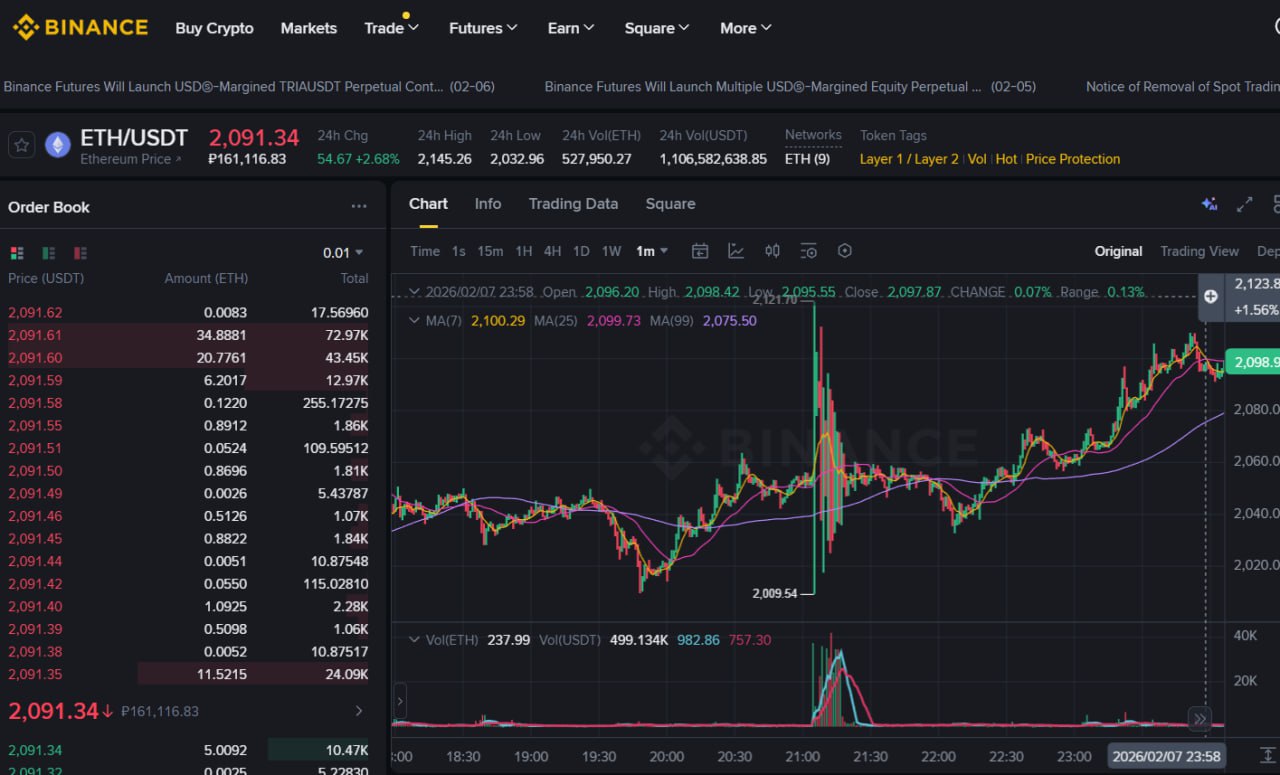1280x775 pixels.
Task: Open technical indicators line chart icon
Action: 736,251
